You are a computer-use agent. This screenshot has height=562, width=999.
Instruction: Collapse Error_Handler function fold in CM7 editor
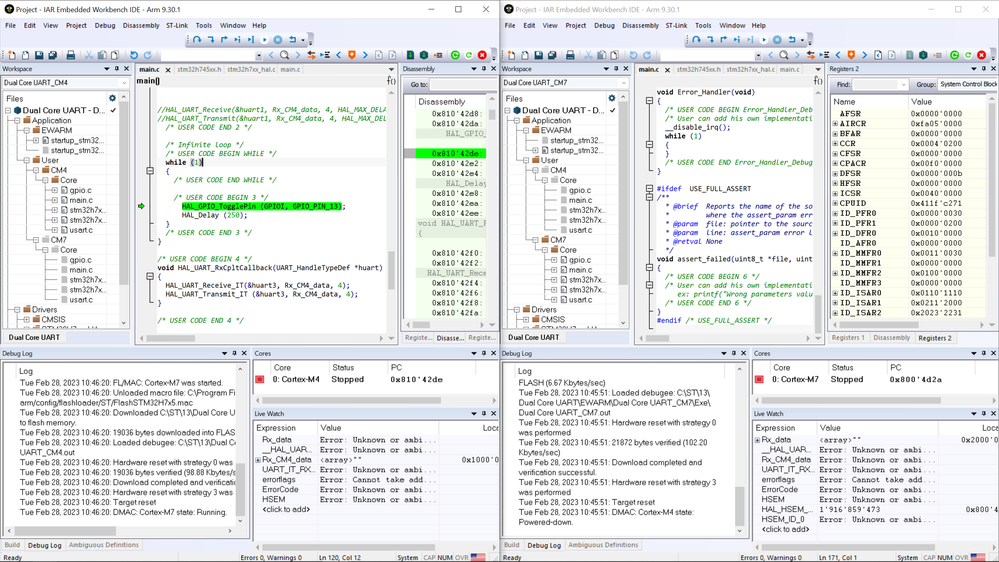[649, 101]
